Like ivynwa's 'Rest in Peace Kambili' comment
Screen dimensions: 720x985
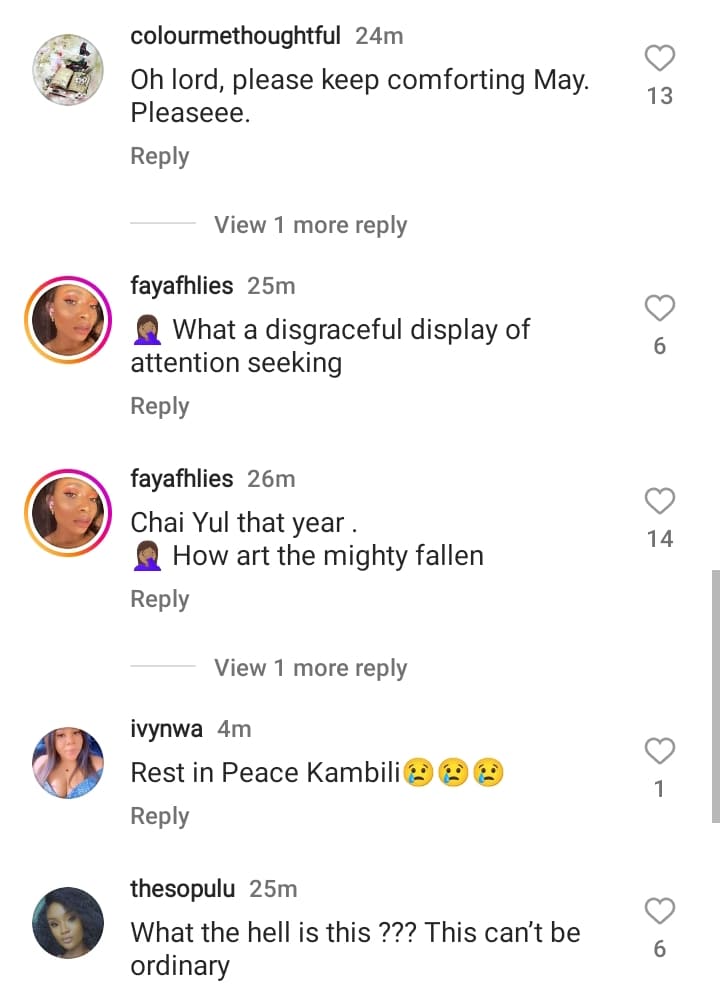(x=659, y=751)
